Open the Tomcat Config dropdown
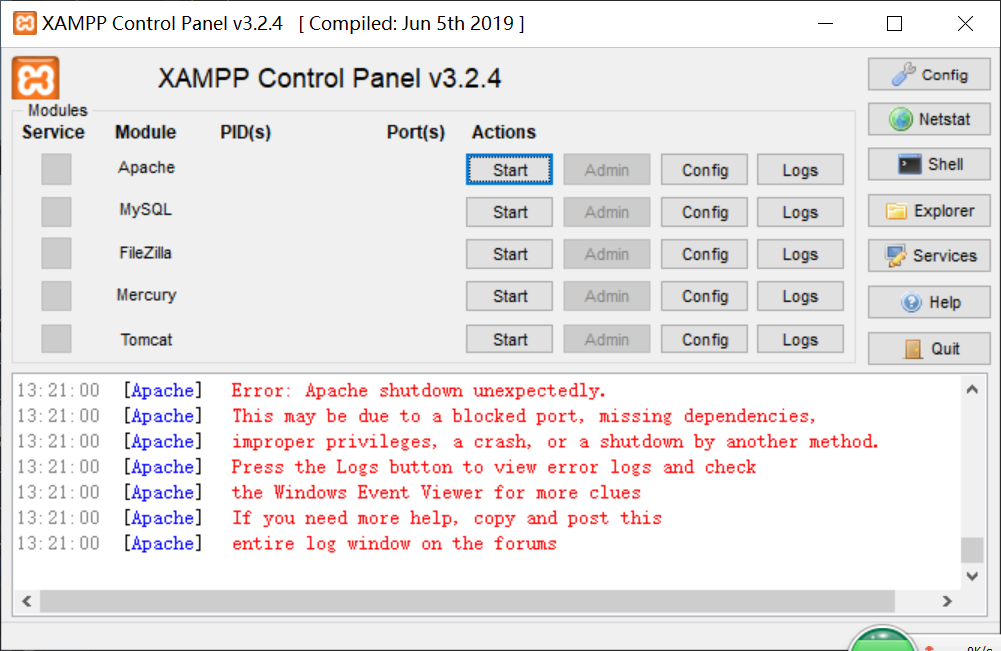Screen dimensions: 1001x651 [x=704, y=339]
